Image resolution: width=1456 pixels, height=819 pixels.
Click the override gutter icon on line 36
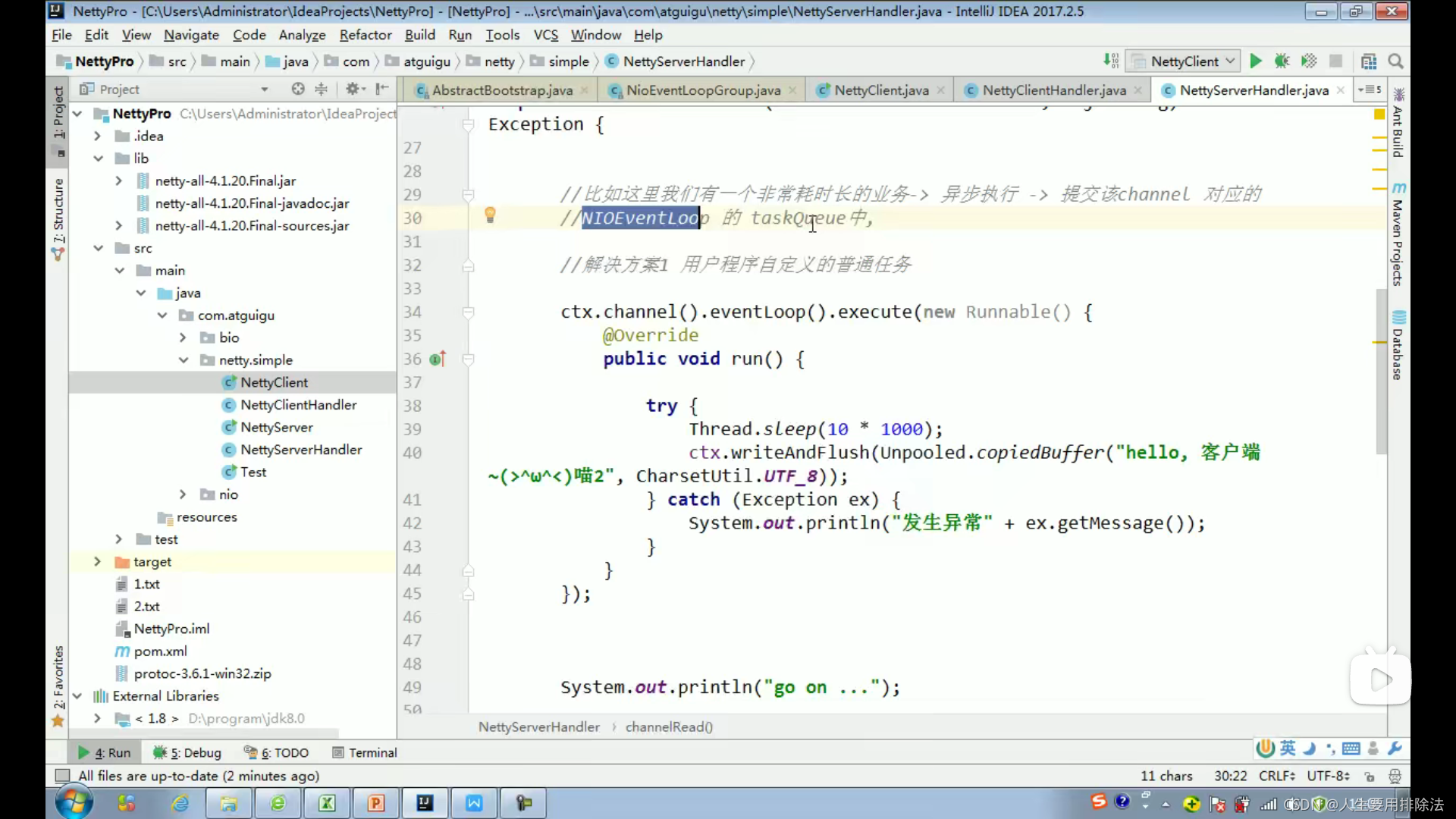pyautogui.click(x=438, y=359)
